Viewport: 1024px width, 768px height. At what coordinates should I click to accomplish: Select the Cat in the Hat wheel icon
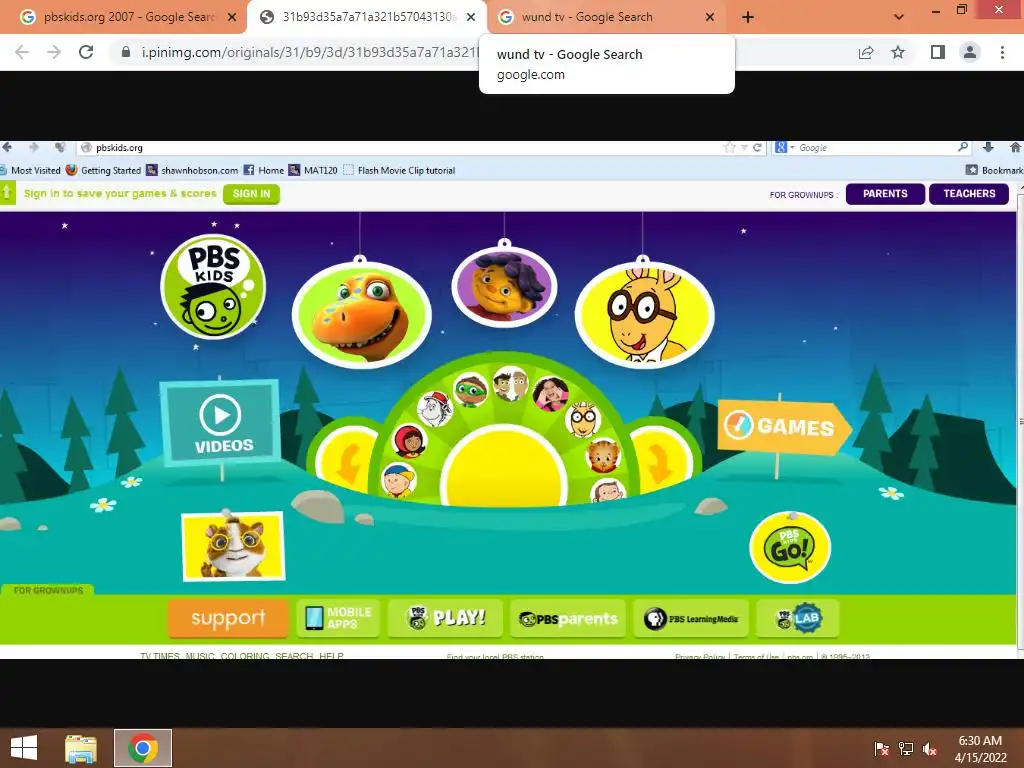[435, 409]
